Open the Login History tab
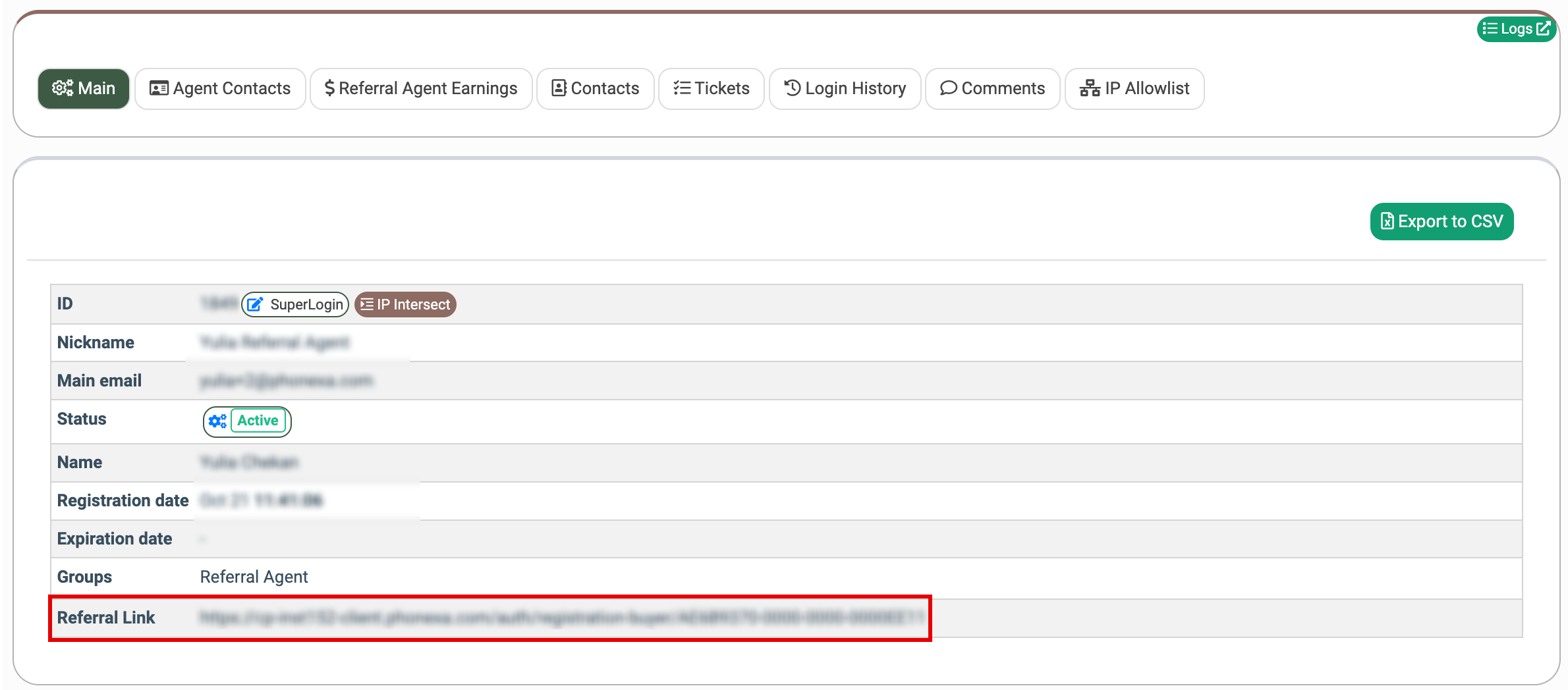This screenshot has height=690, width=1568. point(845,88)
